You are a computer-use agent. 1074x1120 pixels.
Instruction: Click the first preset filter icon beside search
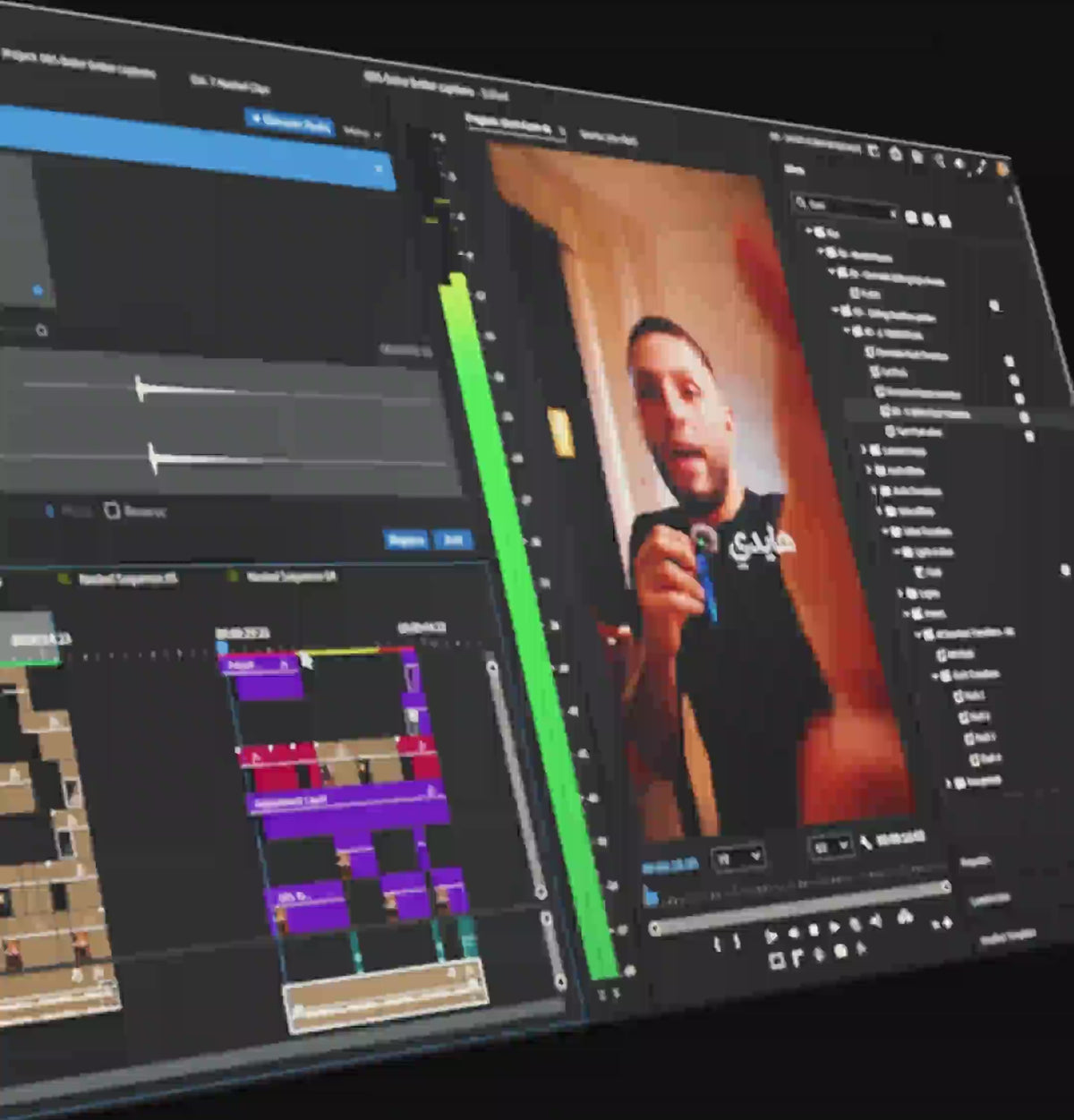click(x=912, y=217)
